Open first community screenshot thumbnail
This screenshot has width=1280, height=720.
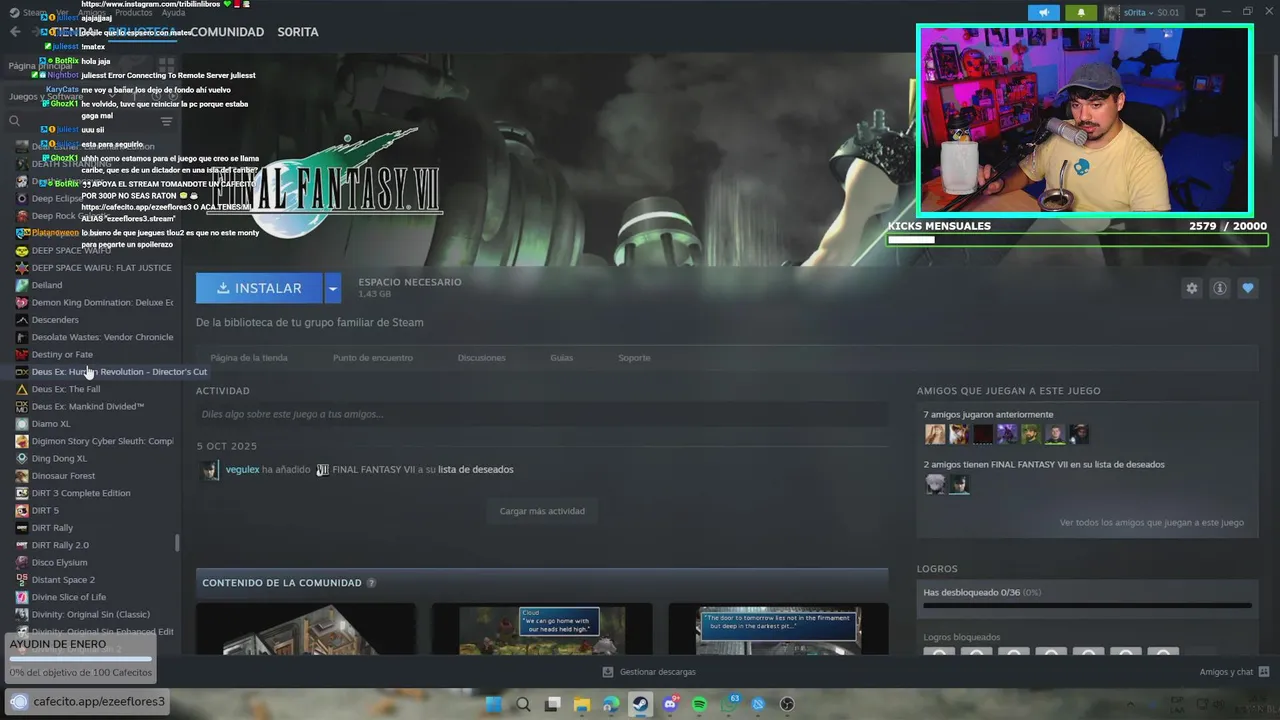306,629
